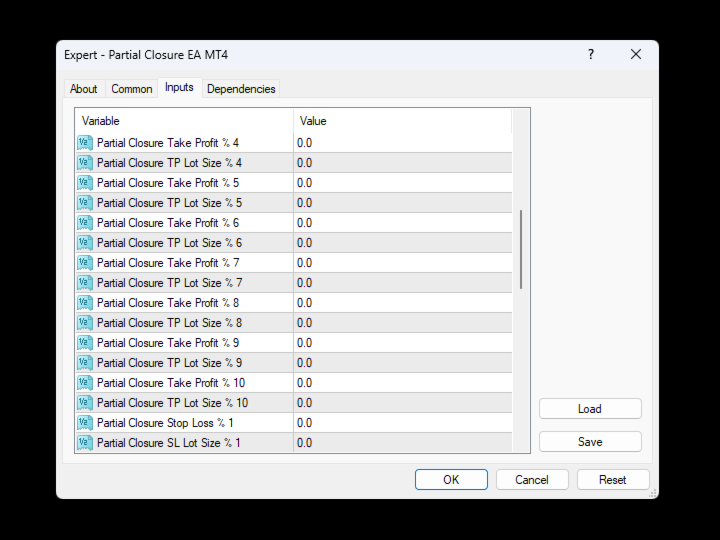Edit value of Partial Closure TP Lot Size % 9

click(403, 363)
